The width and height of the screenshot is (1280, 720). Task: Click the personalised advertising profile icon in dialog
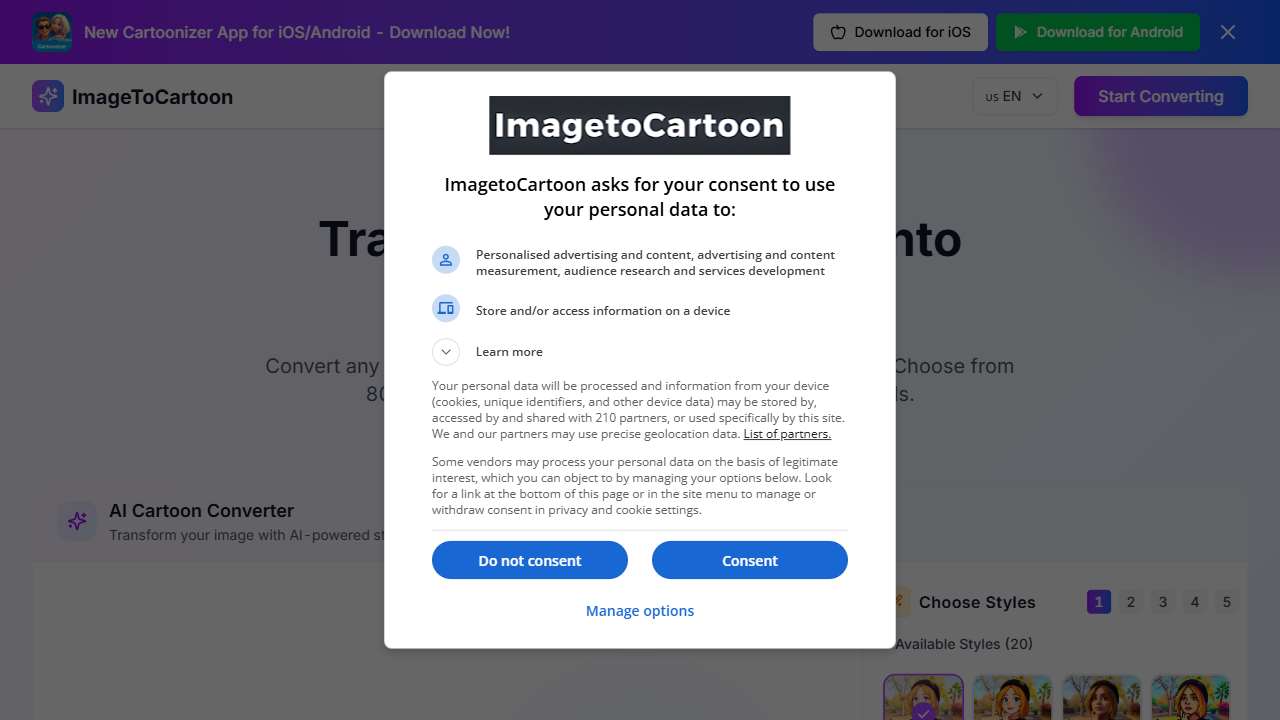tap(446, 259)
